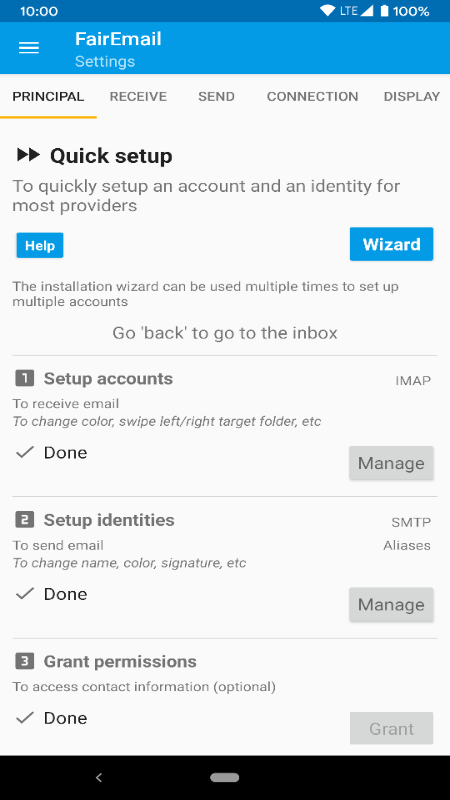Switch to the SEND tab
The image size is (450, 800).
tap(216, 96)
